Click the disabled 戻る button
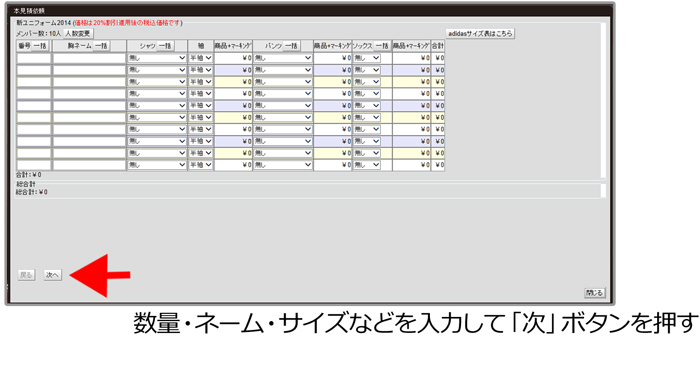This screenshot has height=368, width=700. pos(26,275)
